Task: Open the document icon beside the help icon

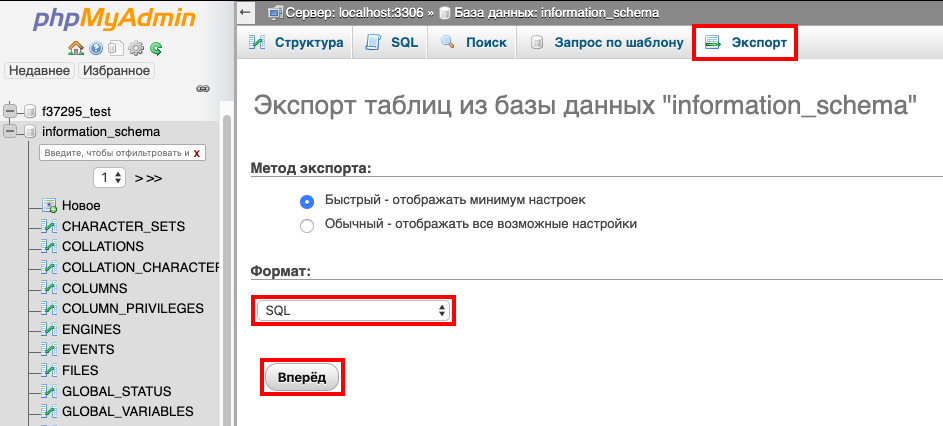Action: (116, 48)
